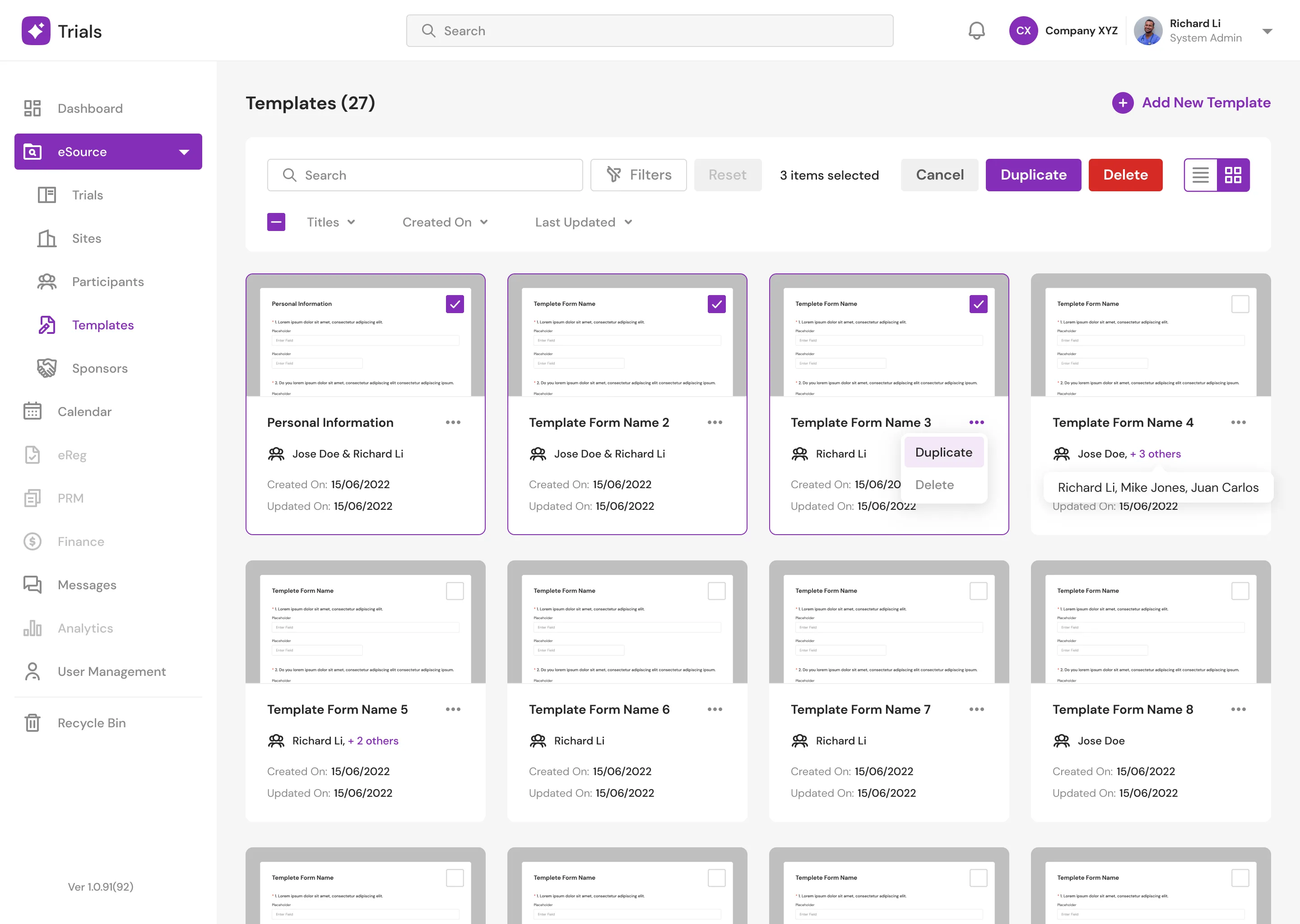The image size is (1300, 924).
Task: Click the 'Templates (27)' heading
Action: tap(310, 103)
